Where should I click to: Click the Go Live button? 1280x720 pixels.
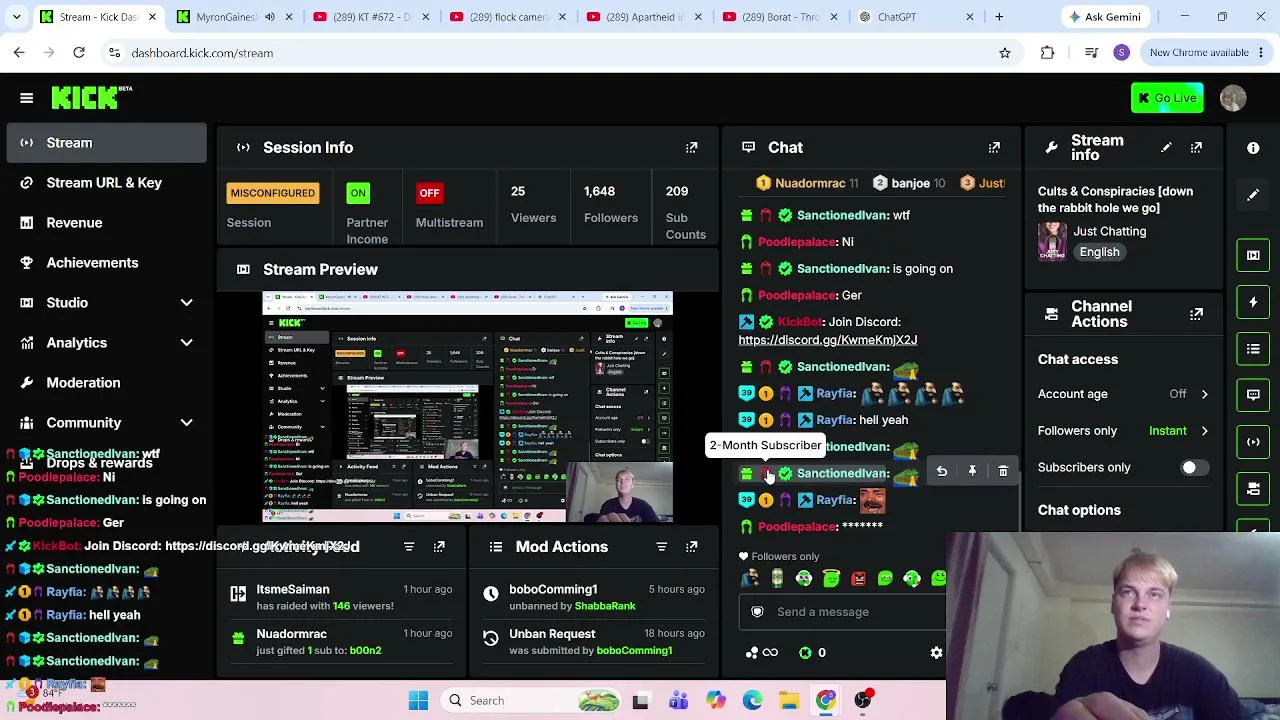pyautogui.click(x=1167, y=98)
